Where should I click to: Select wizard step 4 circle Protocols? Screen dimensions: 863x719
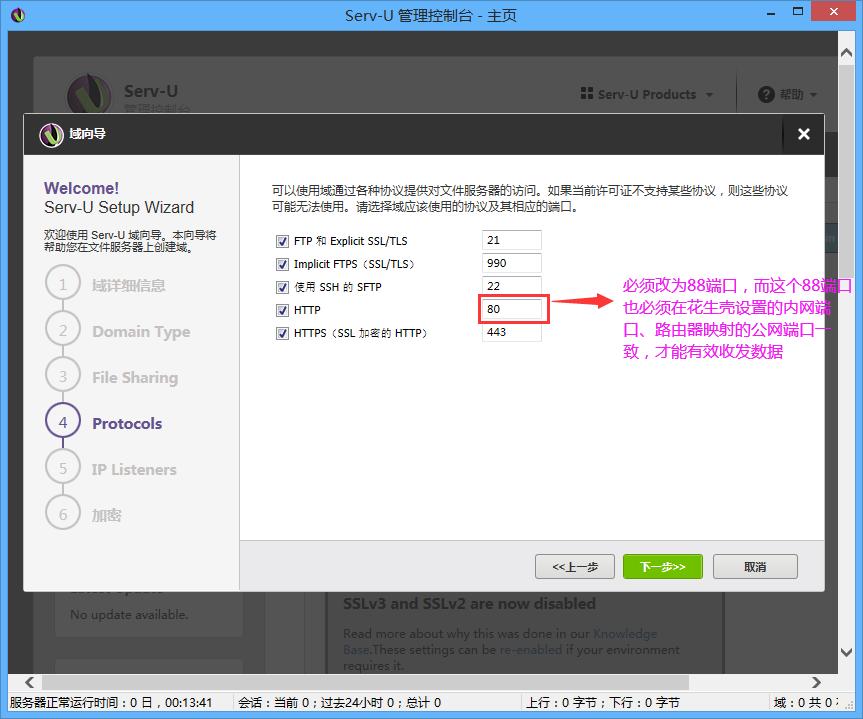tap(63, 423)
